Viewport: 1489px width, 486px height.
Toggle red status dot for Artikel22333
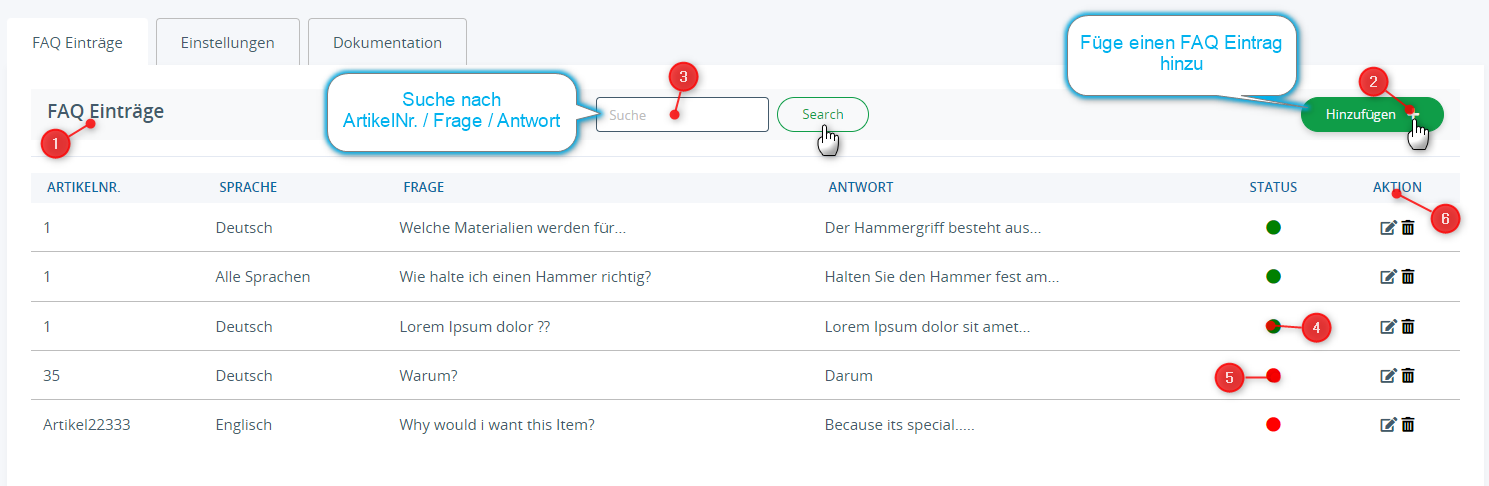click(x=1273, y=424)
